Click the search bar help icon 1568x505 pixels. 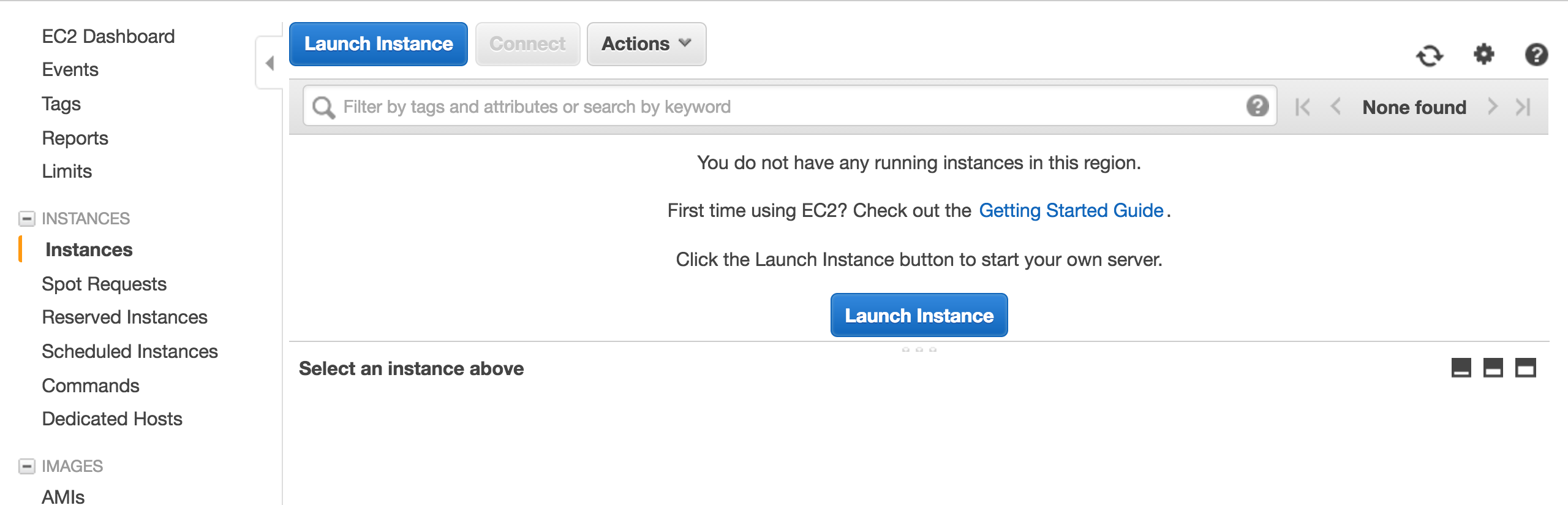[x=1257, y=106]
